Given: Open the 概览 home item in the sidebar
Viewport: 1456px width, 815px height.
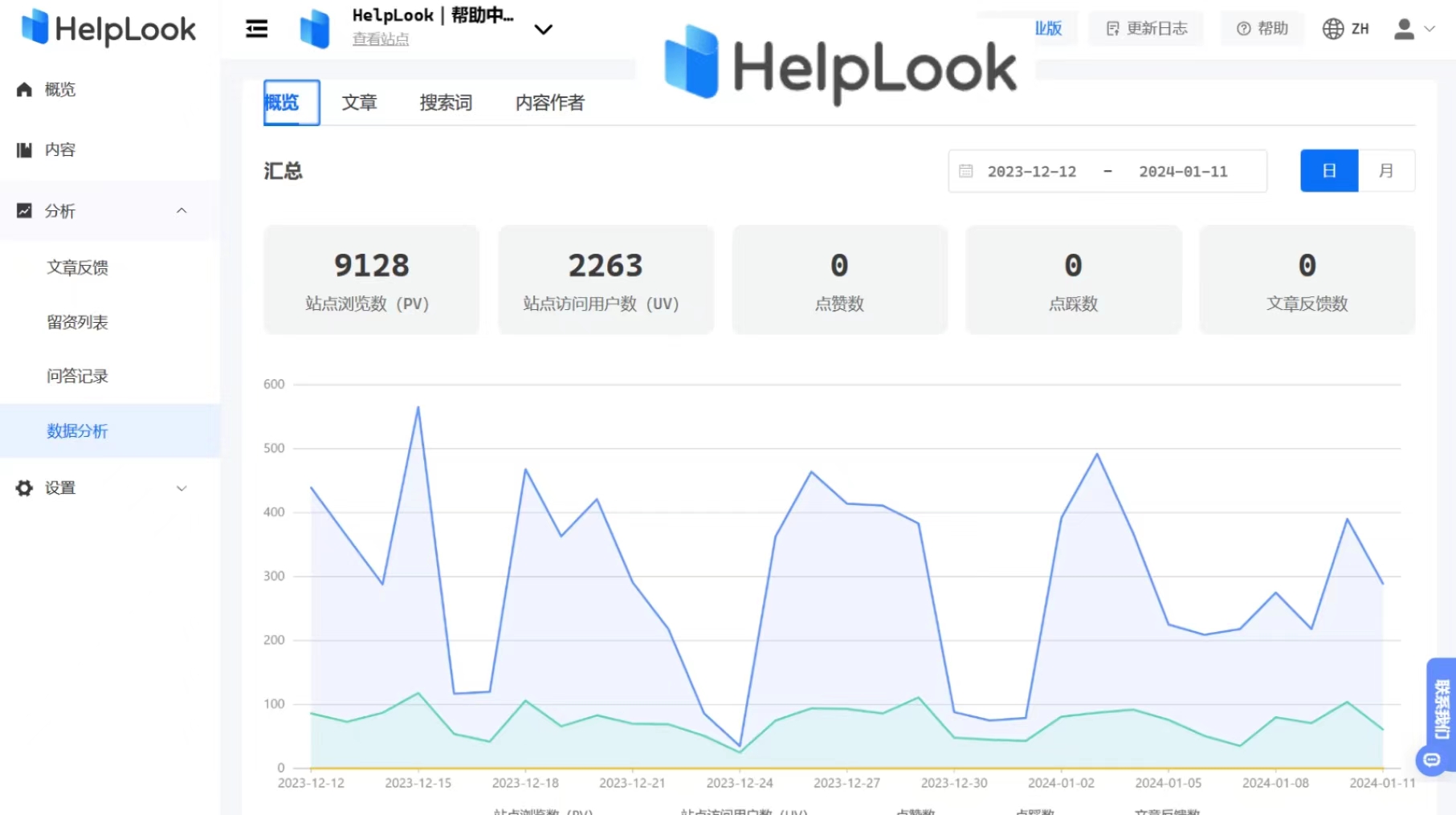Looking at the screenshot, I should [110, 89].
